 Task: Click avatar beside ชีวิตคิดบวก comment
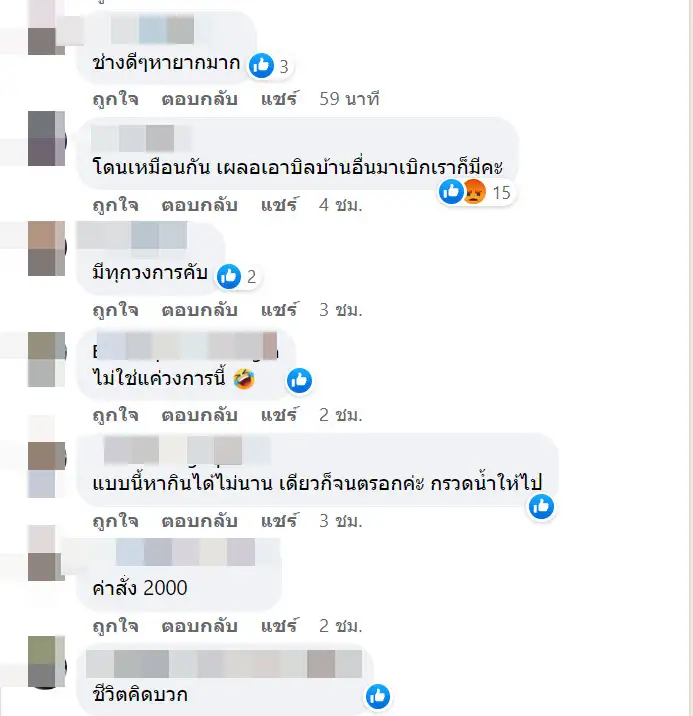(47, 662)
